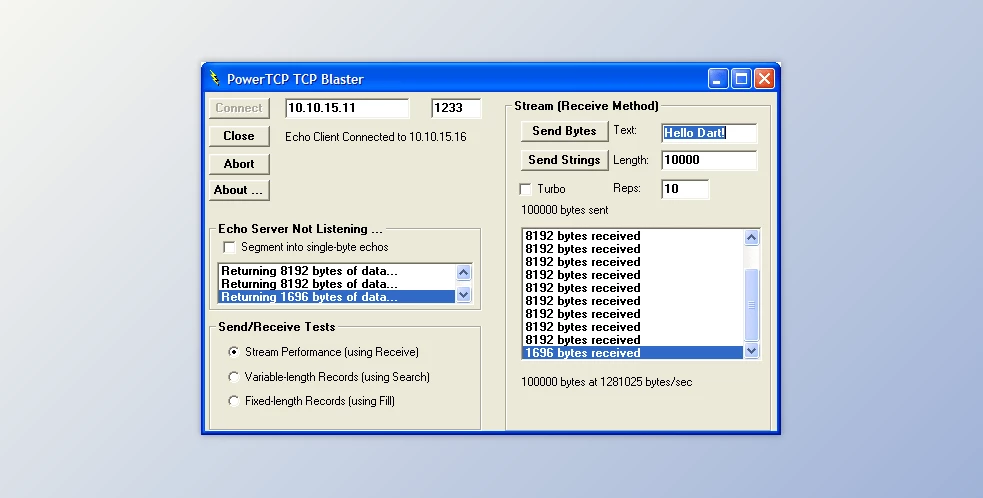
Task: Minimize the TCP Blaster window
Action: coord(718,79)
